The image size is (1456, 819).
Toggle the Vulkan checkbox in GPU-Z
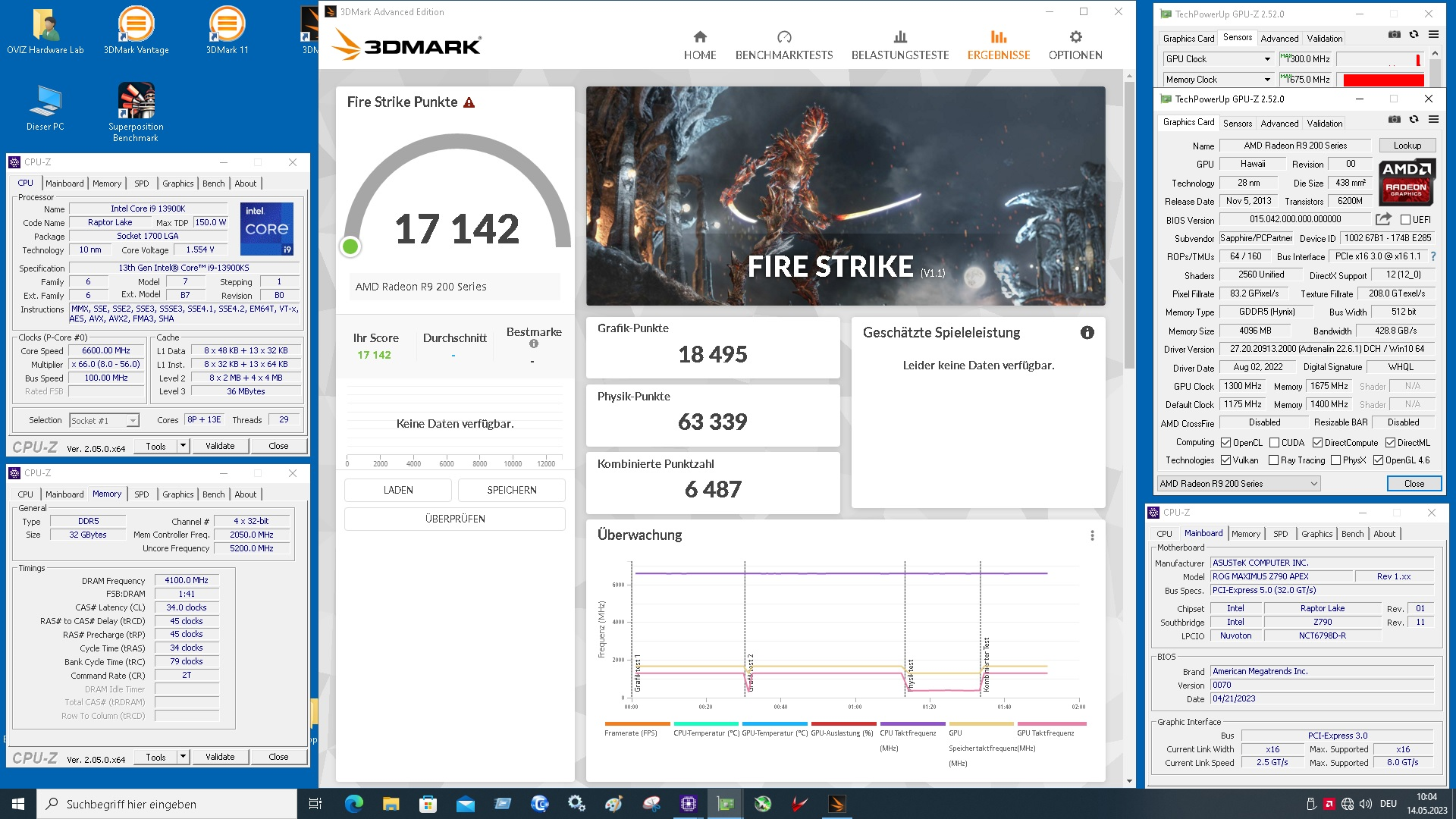(1225, 460)
